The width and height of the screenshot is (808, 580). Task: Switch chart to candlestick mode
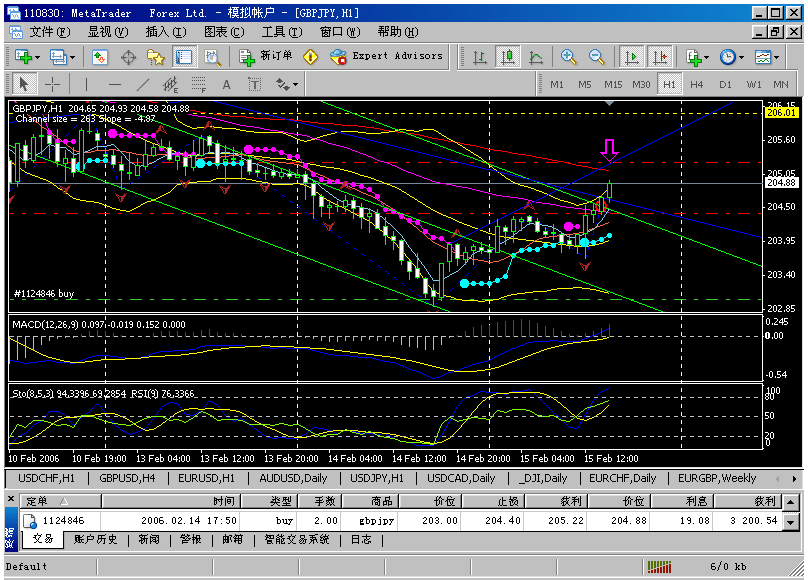pos(508,57)
